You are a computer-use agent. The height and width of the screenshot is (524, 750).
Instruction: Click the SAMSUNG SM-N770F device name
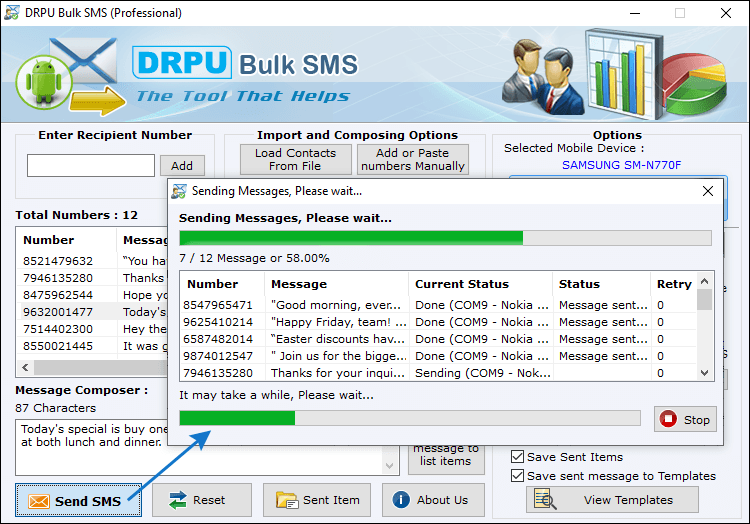tap(621, 165)
